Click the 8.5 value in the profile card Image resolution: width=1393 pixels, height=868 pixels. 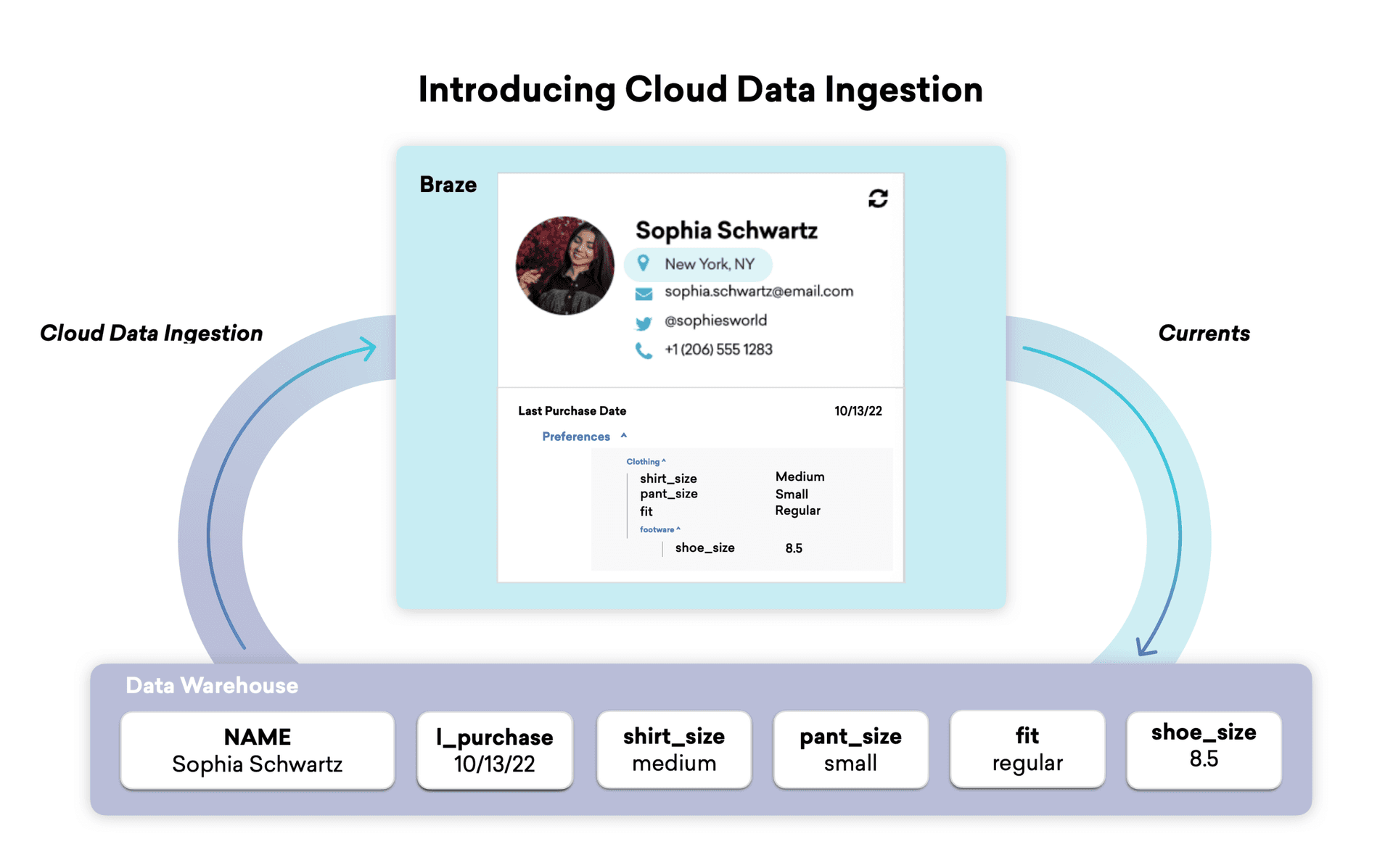(x=794, y=548)
